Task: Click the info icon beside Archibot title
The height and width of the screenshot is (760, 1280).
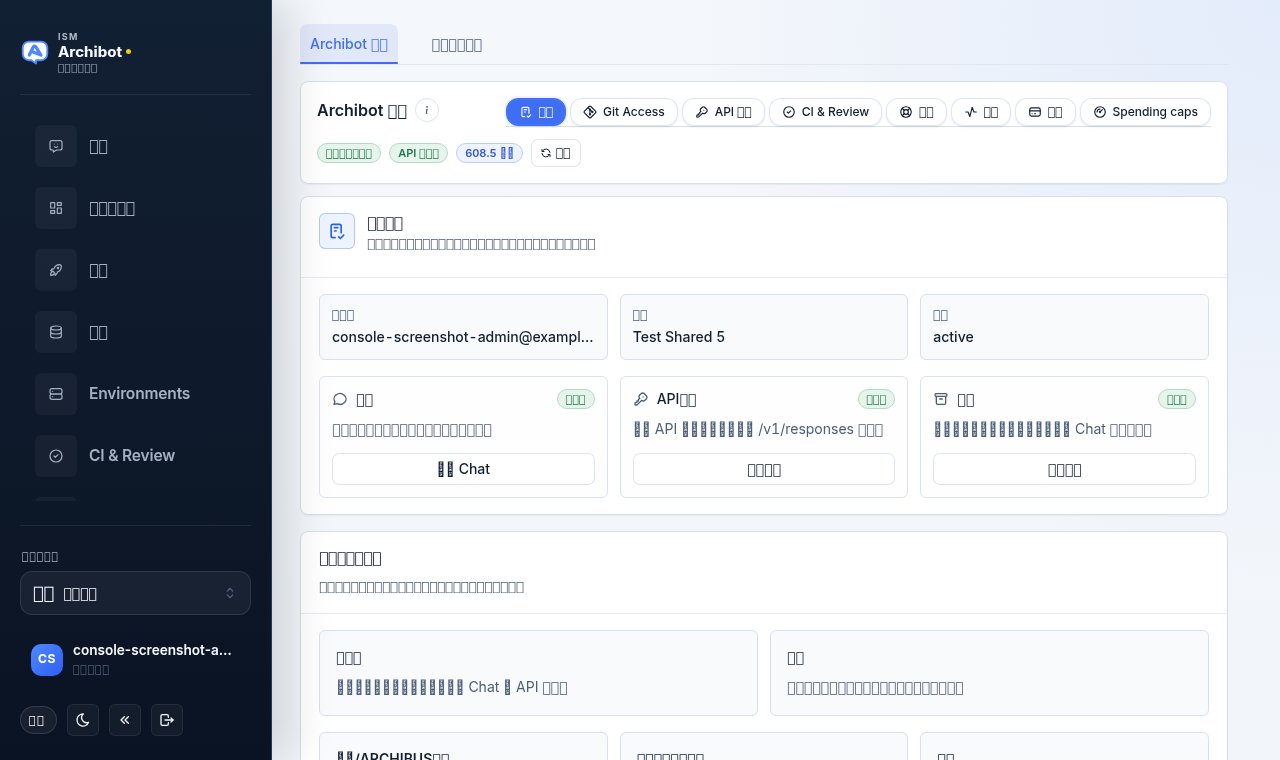Action: [427, 110]
